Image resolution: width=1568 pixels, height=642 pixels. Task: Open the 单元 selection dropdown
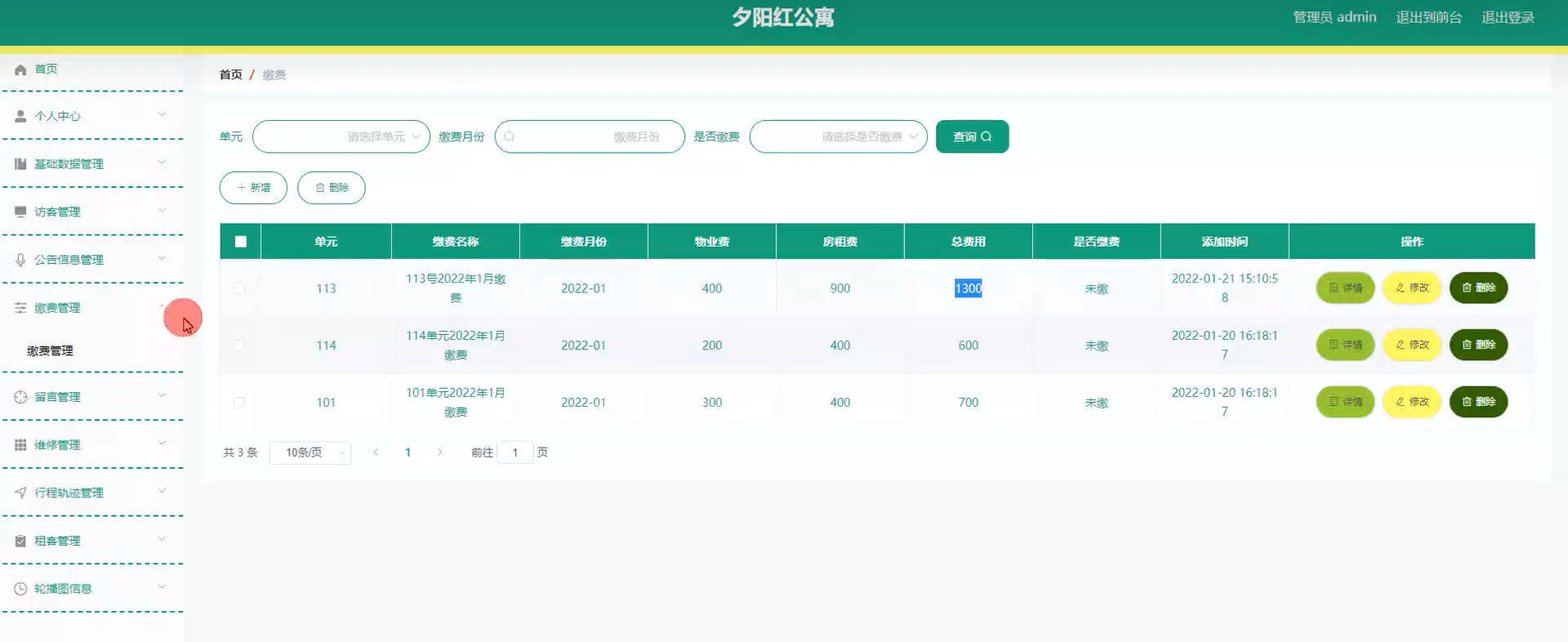341,136
